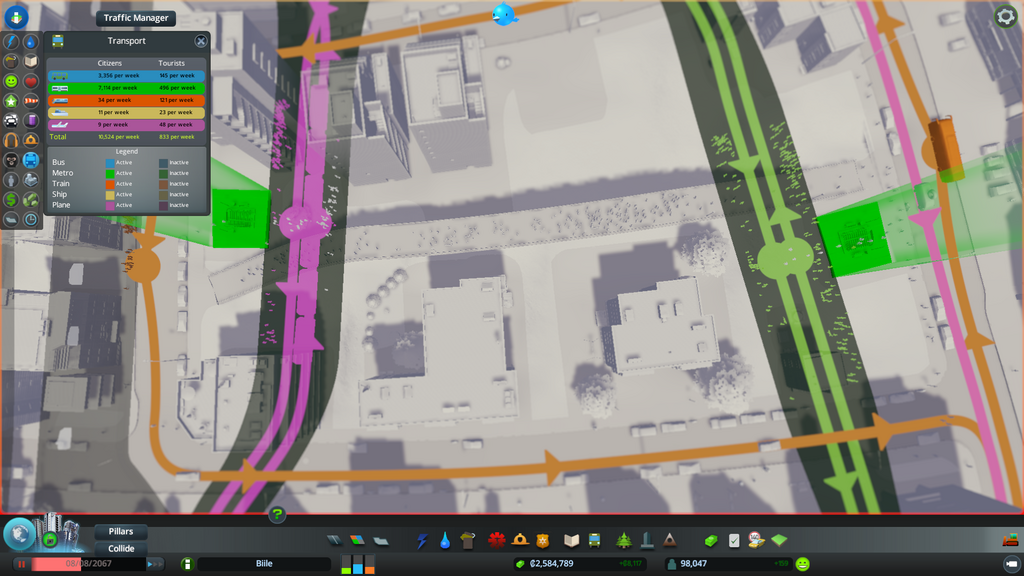1024x576 pixels.
Task: Open the Healthcare build menu
Action: [x=497, y=541]
